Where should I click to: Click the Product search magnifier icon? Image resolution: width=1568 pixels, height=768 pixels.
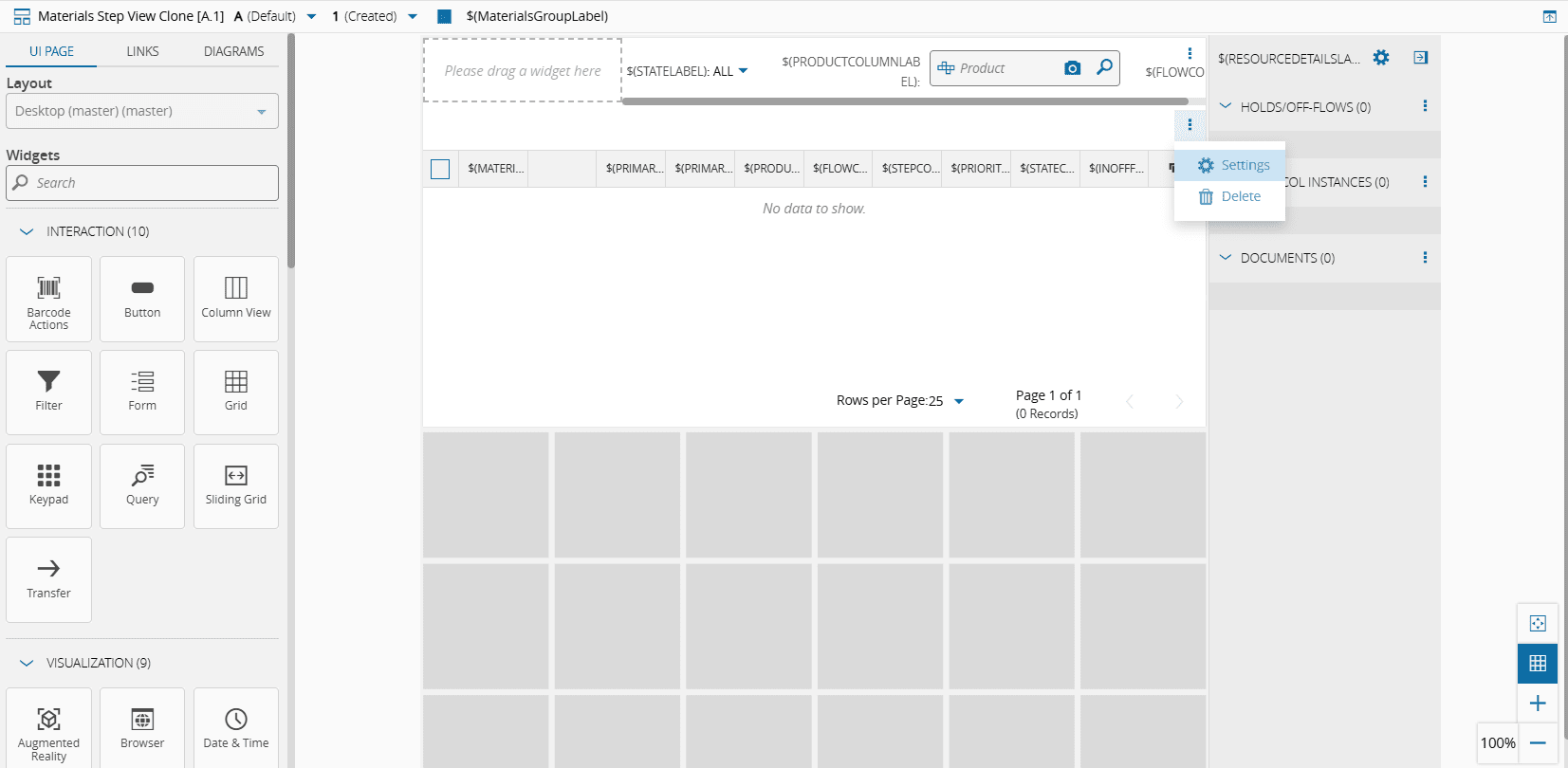(x=1104, y=67)
